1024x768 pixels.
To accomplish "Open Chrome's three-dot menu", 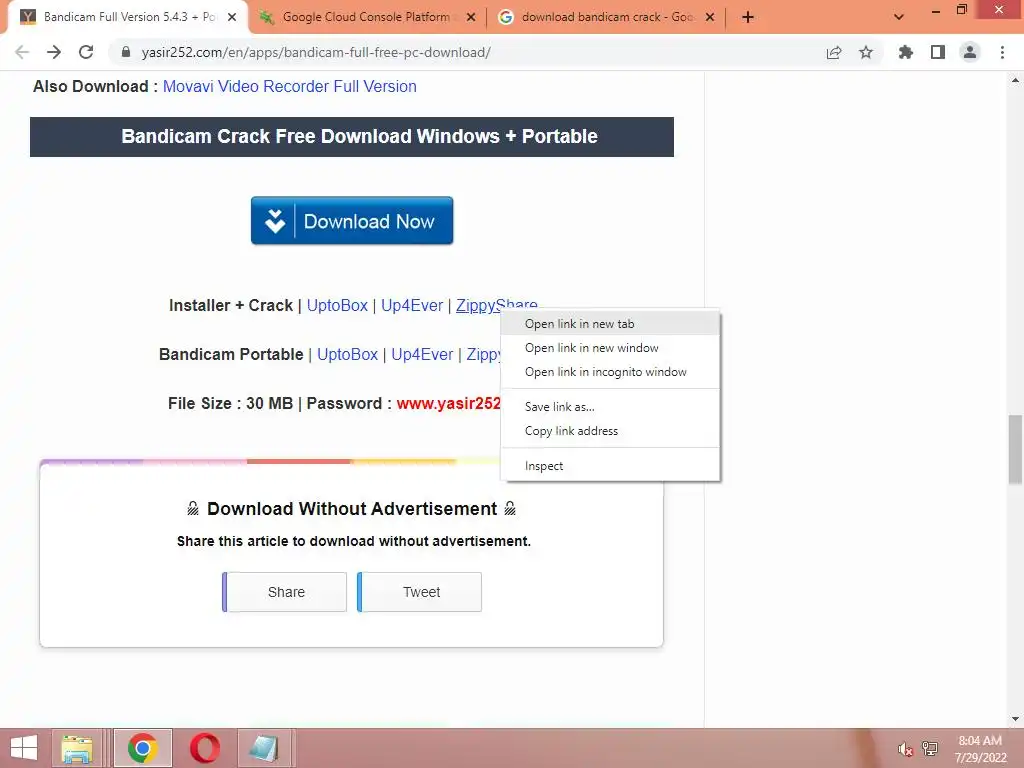I will click(1002, 52).
